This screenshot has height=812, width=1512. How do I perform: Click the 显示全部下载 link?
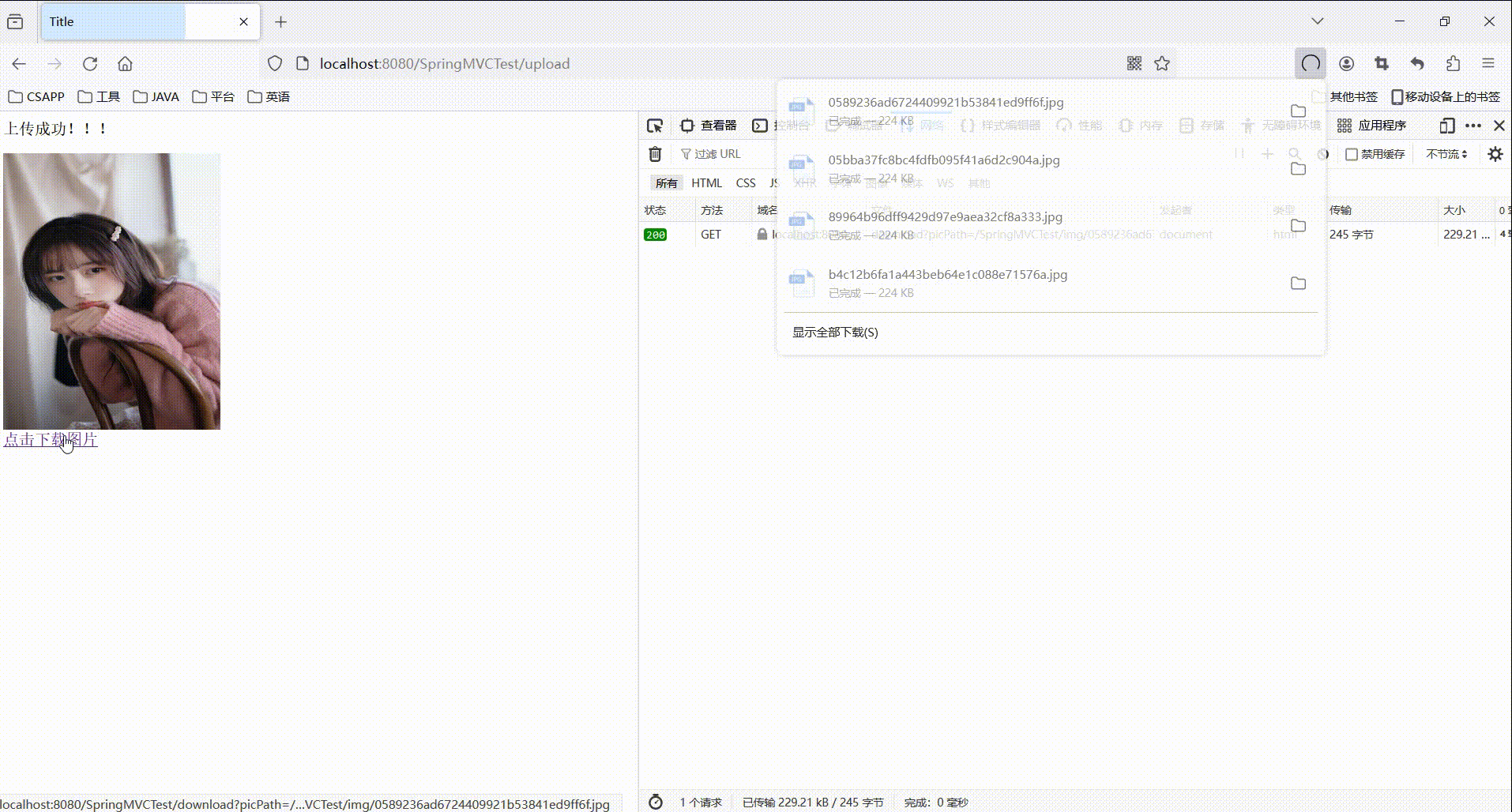[x=834, y=333]
